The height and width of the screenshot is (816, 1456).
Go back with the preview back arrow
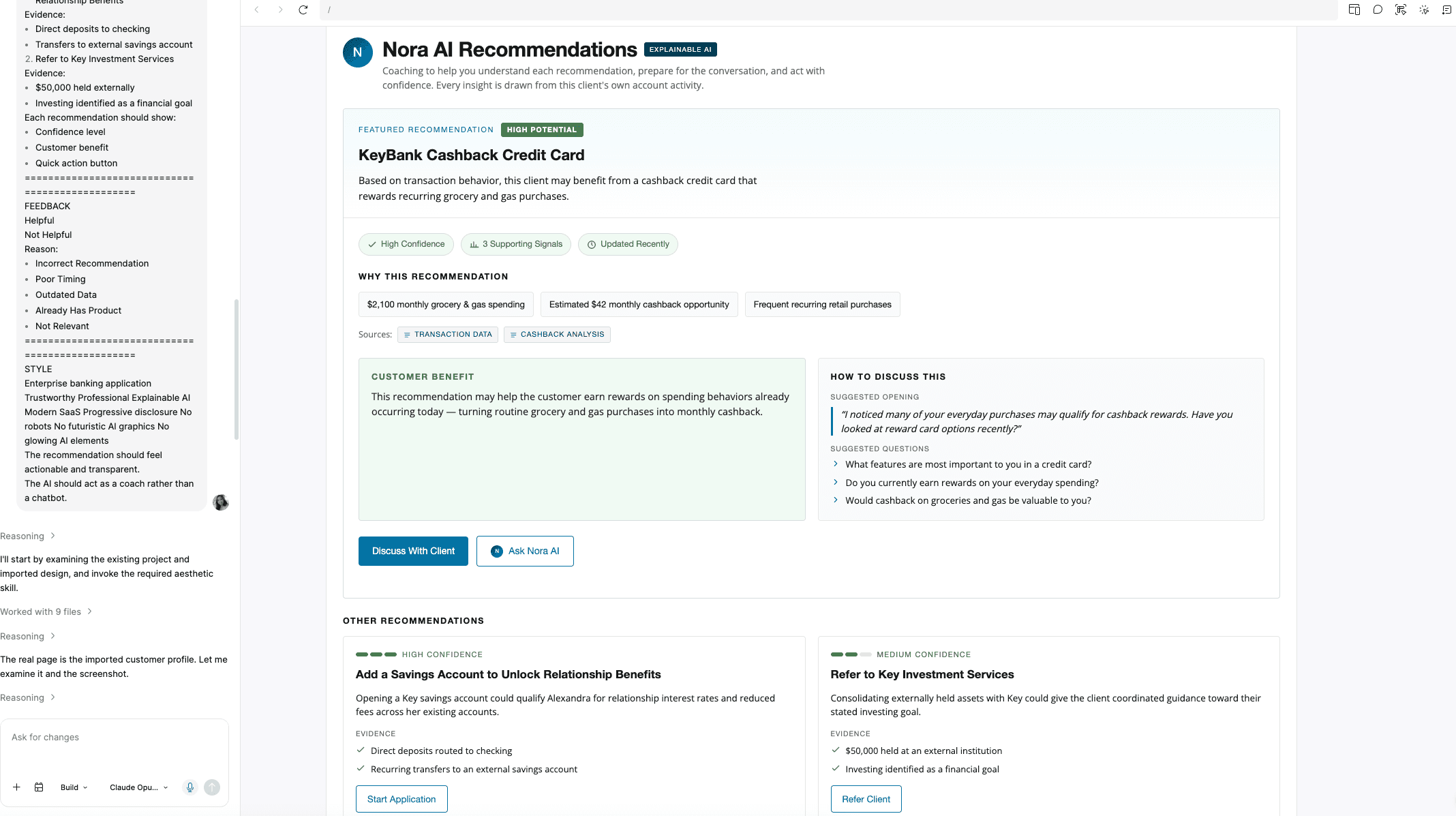click(x=257, y=10)
